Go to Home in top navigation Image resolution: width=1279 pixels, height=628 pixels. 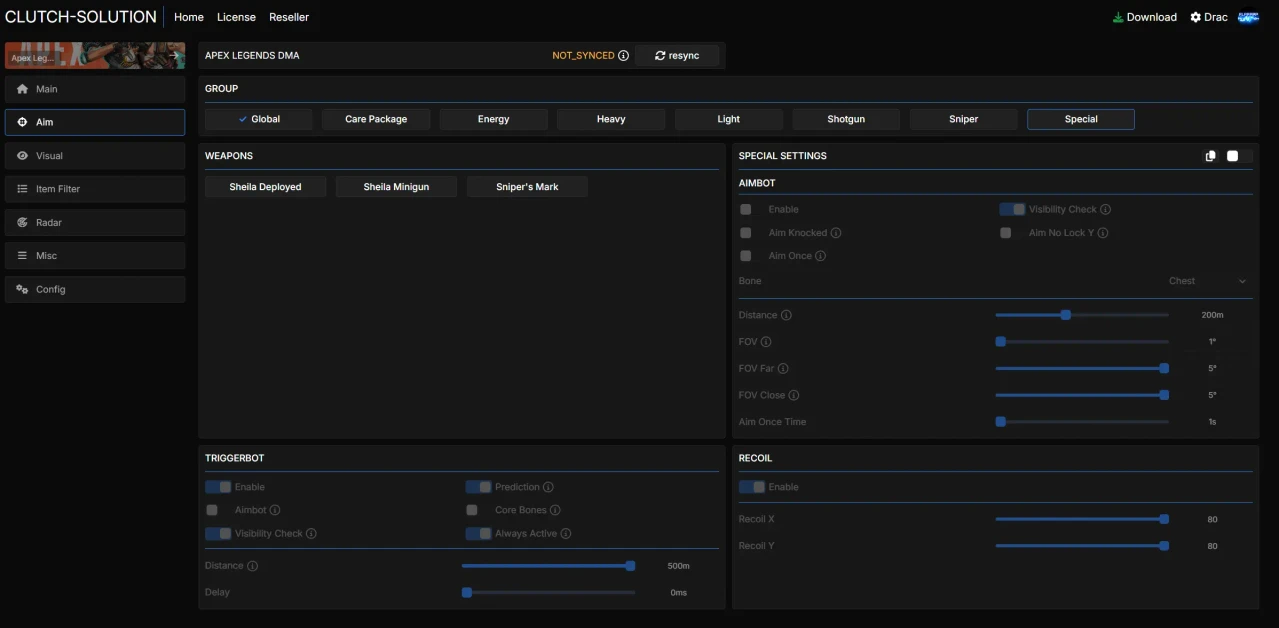(x=189, y=17)
